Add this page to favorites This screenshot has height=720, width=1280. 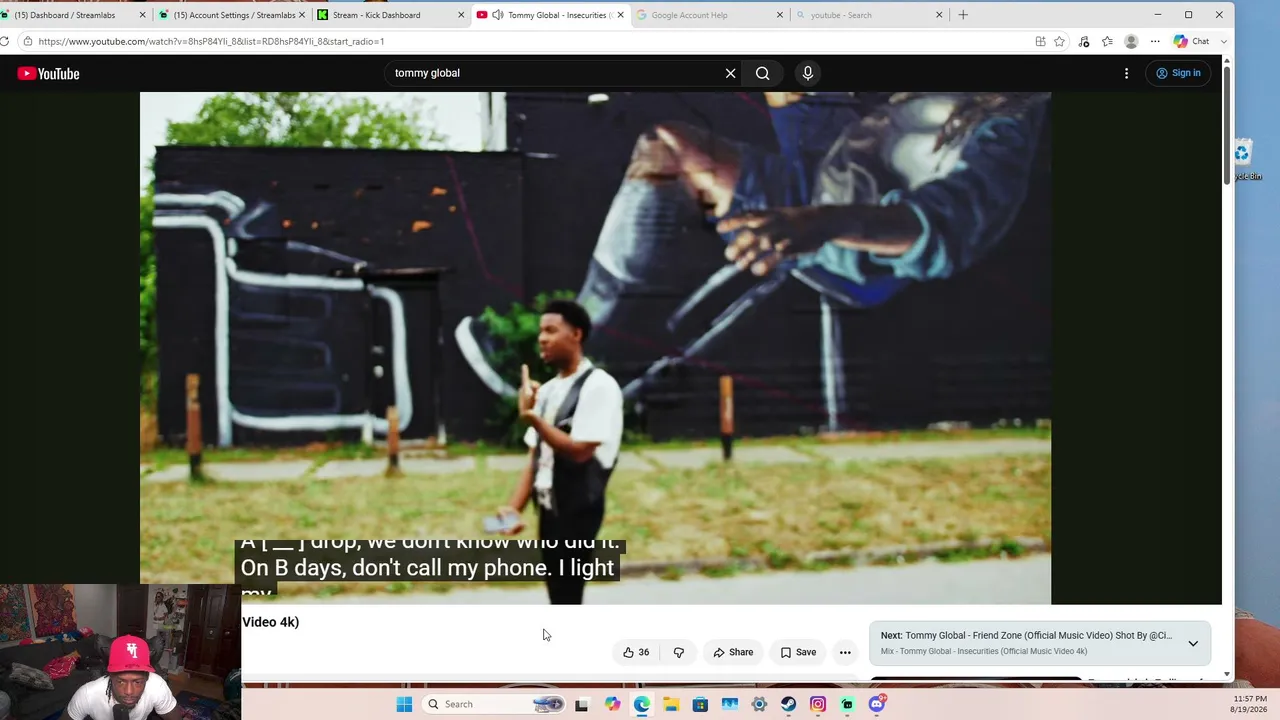pyautogui.click(x=1059, y=41)
